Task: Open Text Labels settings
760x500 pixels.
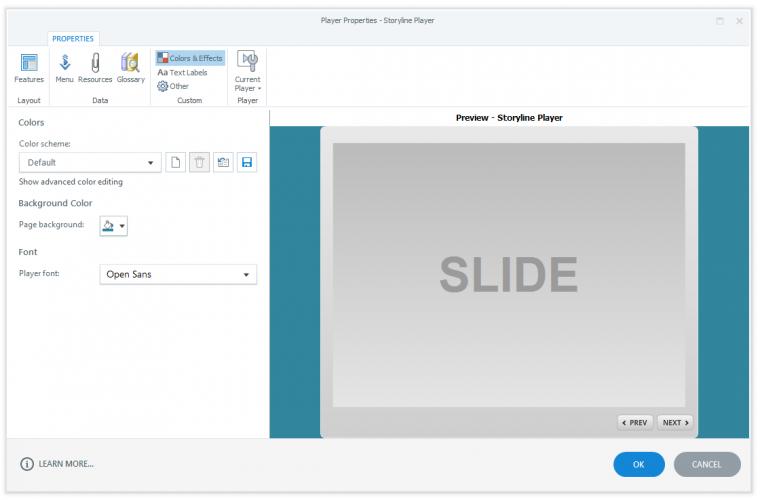Action: [182, 73]
